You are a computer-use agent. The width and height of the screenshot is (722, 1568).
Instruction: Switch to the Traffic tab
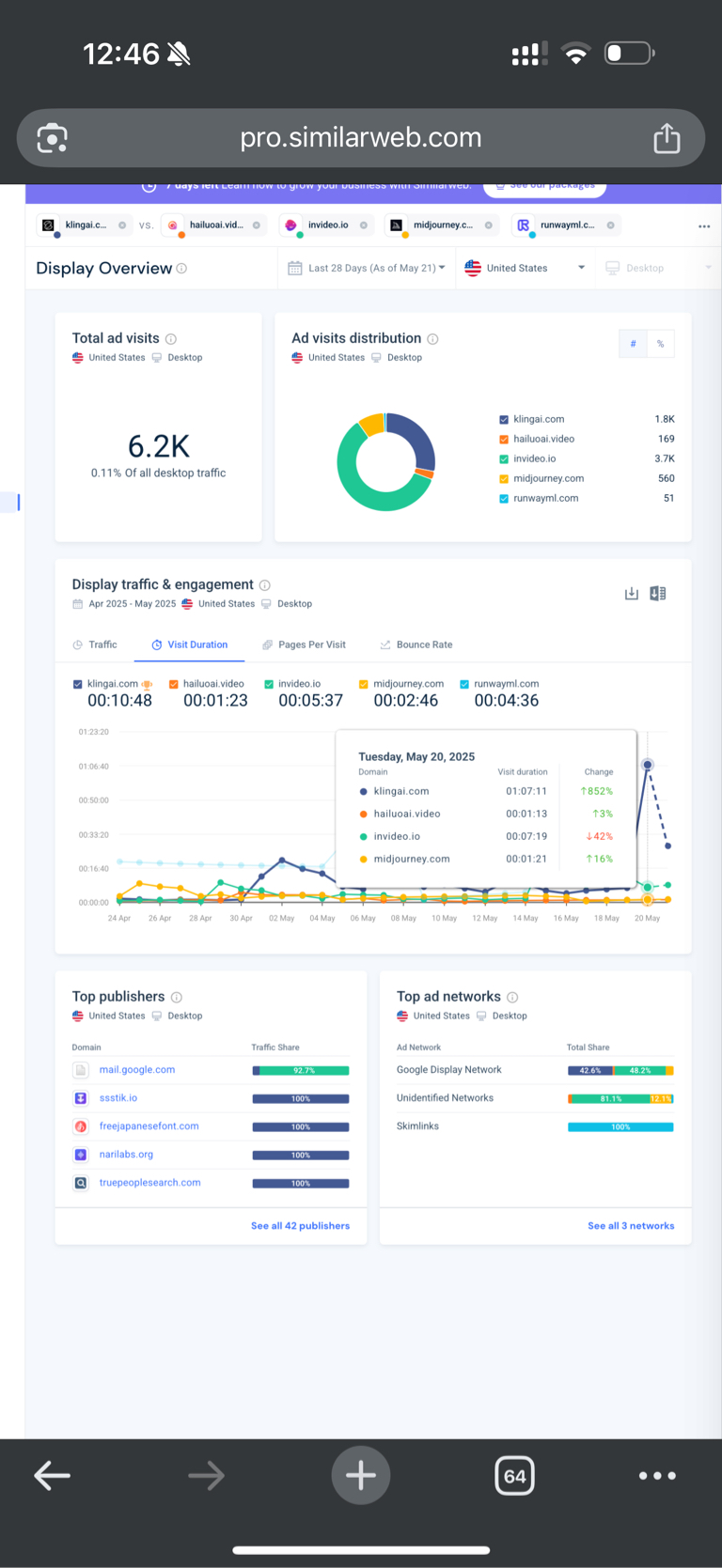(95, 644)
